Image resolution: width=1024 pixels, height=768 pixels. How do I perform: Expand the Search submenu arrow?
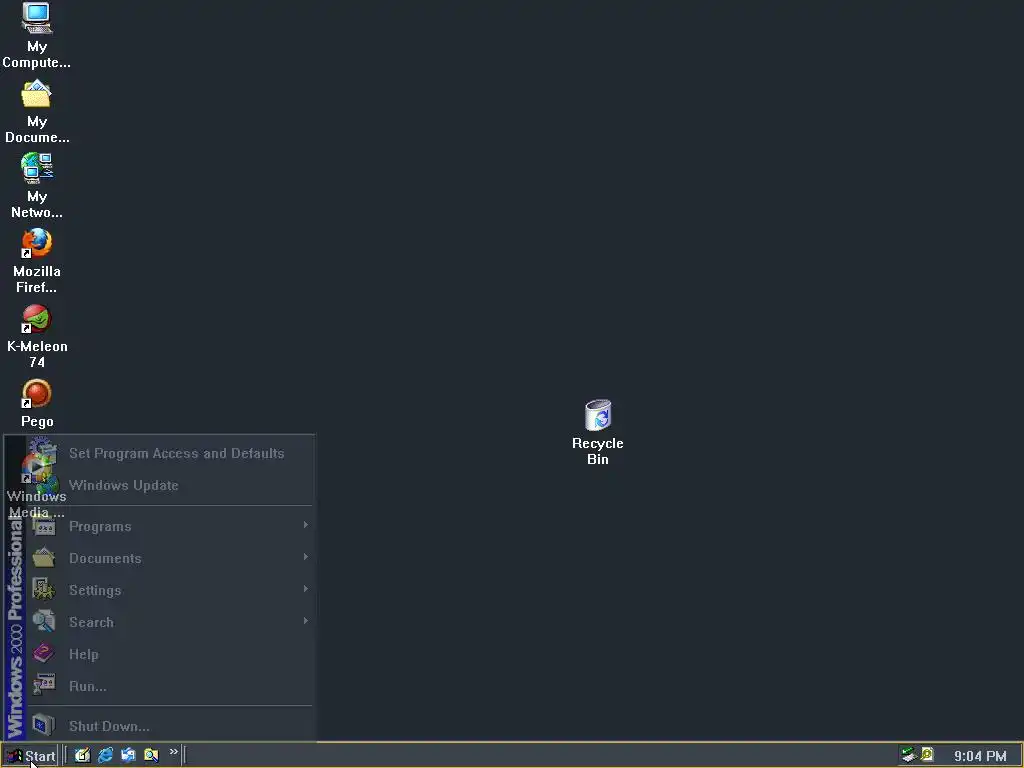305,621
